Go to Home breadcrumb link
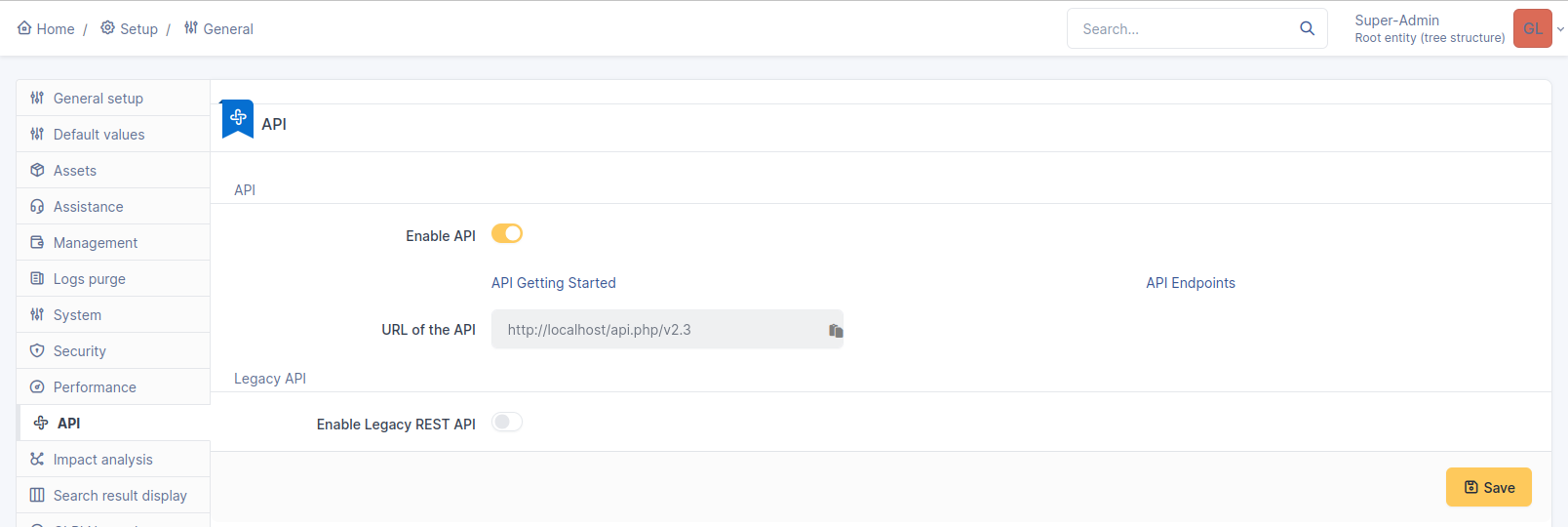1568x527 pixels. click(46, 29)
